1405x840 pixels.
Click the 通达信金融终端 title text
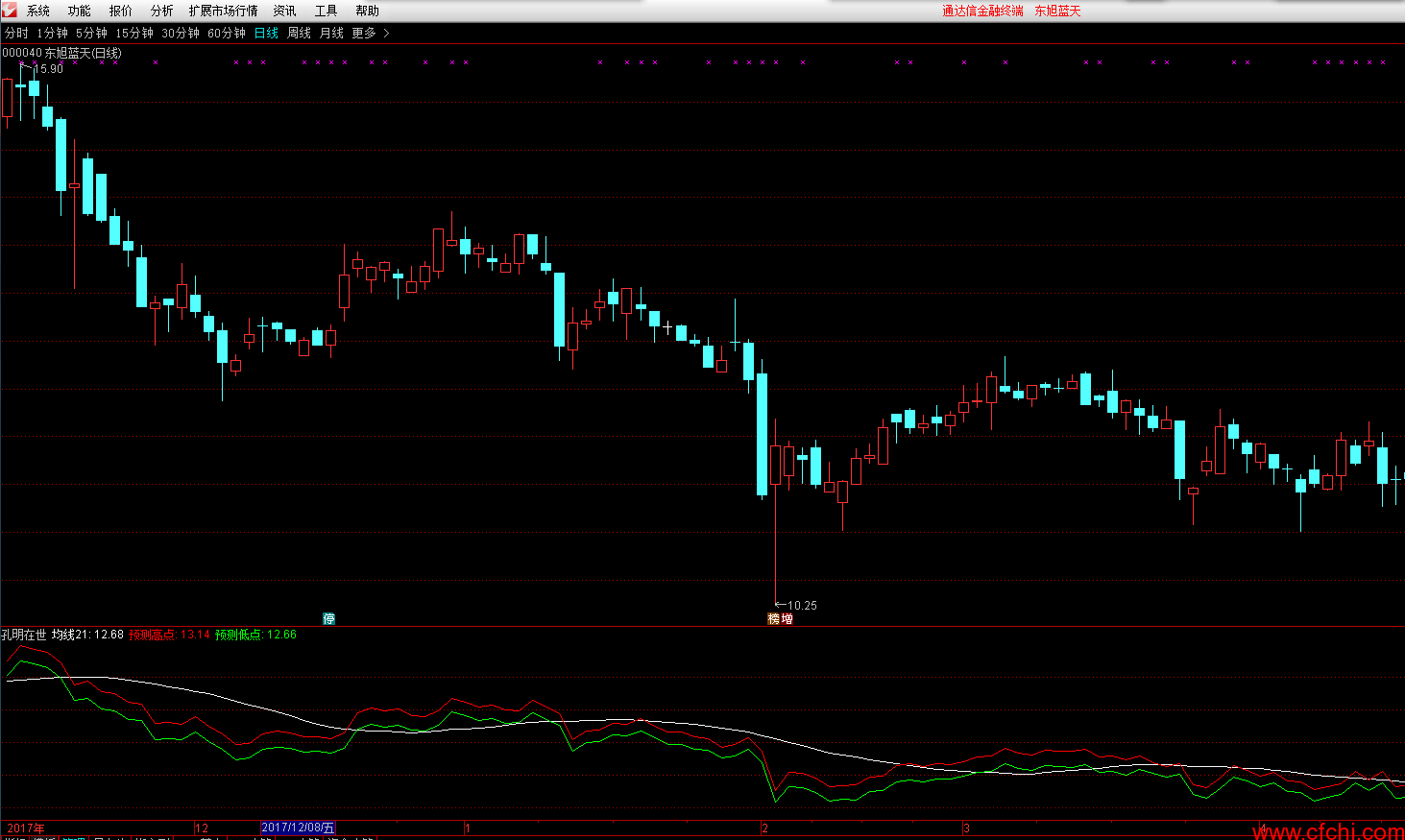[x=982, y=11]
